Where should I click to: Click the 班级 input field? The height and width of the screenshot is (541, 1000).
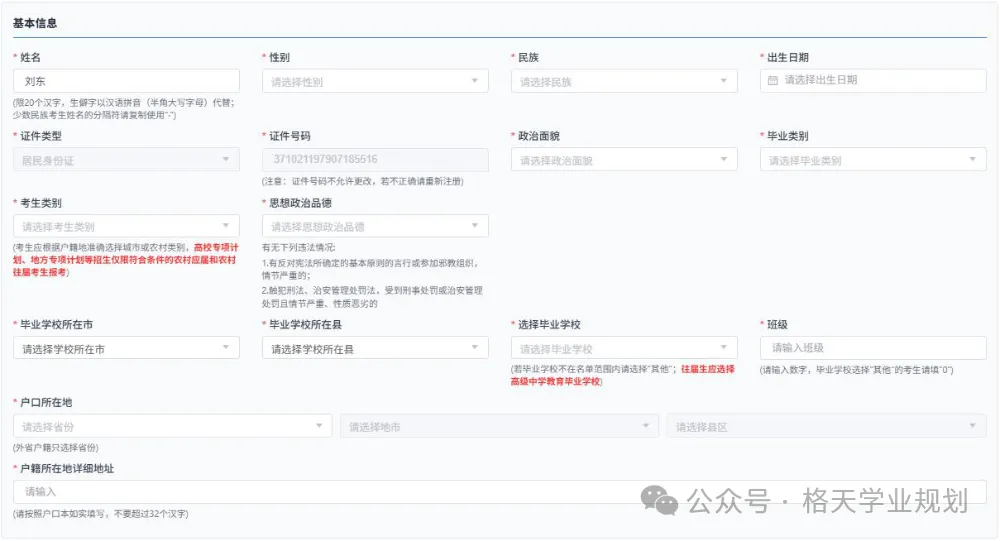873,348
